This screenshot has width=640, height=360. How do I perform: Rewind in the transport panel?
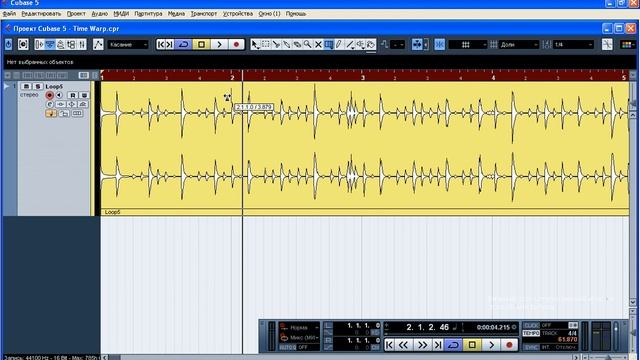tap(403, 345)
